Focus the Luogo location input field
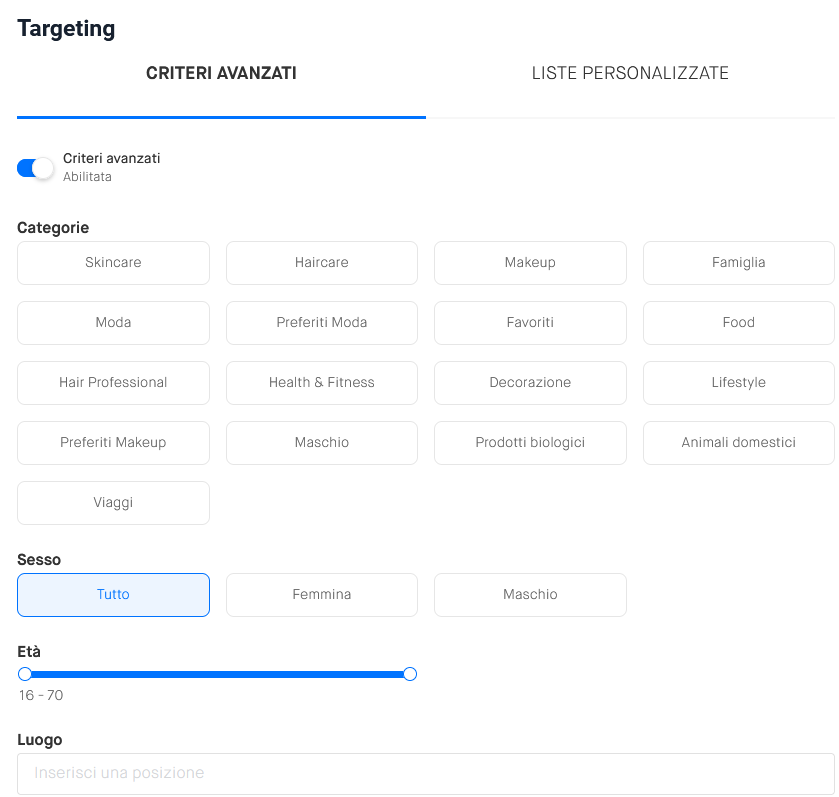The image size is (839, 797). click(x=425, y=773)
